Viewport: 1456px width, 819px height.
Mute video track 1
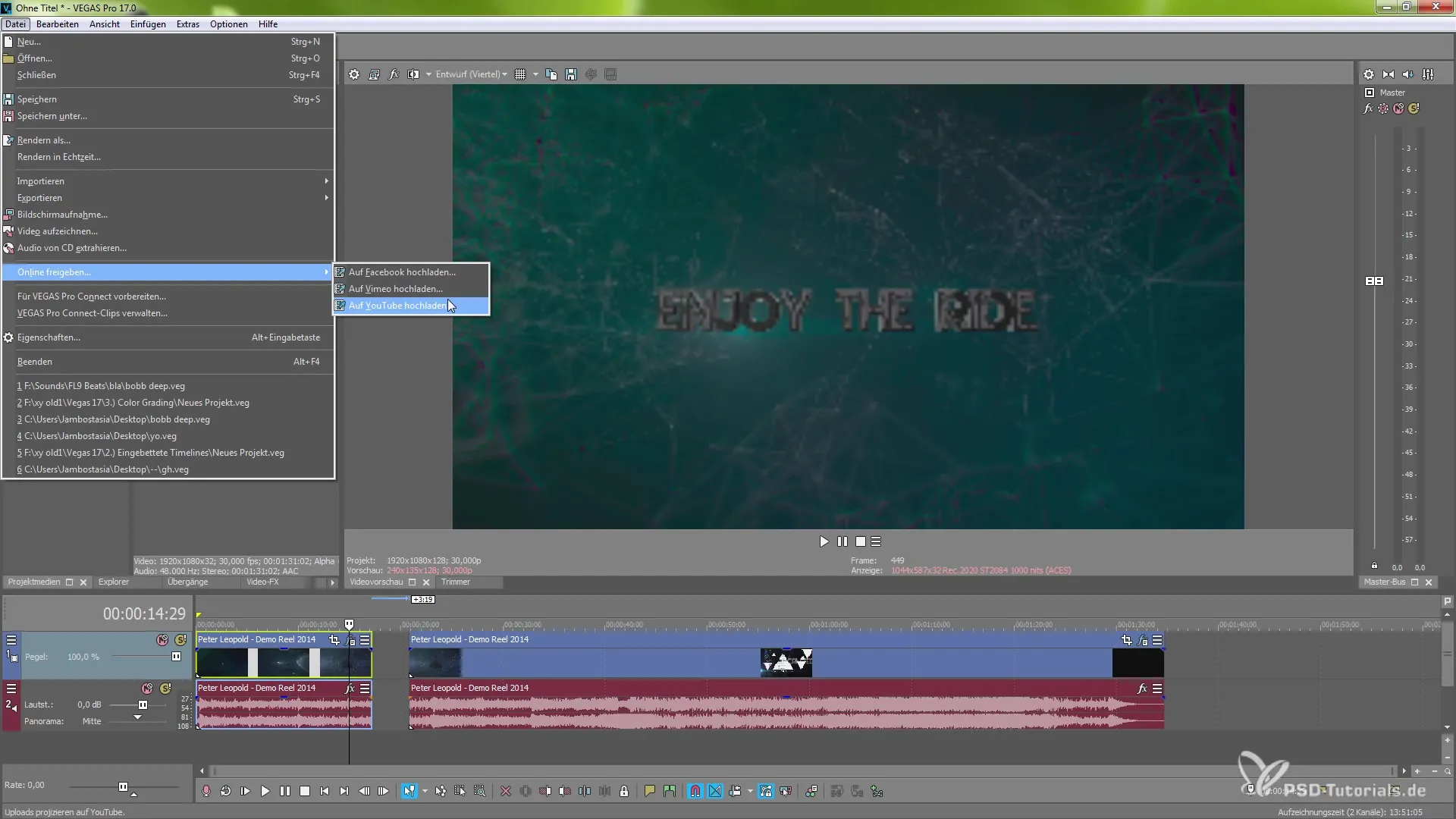pyautogui.click(x=162, y=640)
